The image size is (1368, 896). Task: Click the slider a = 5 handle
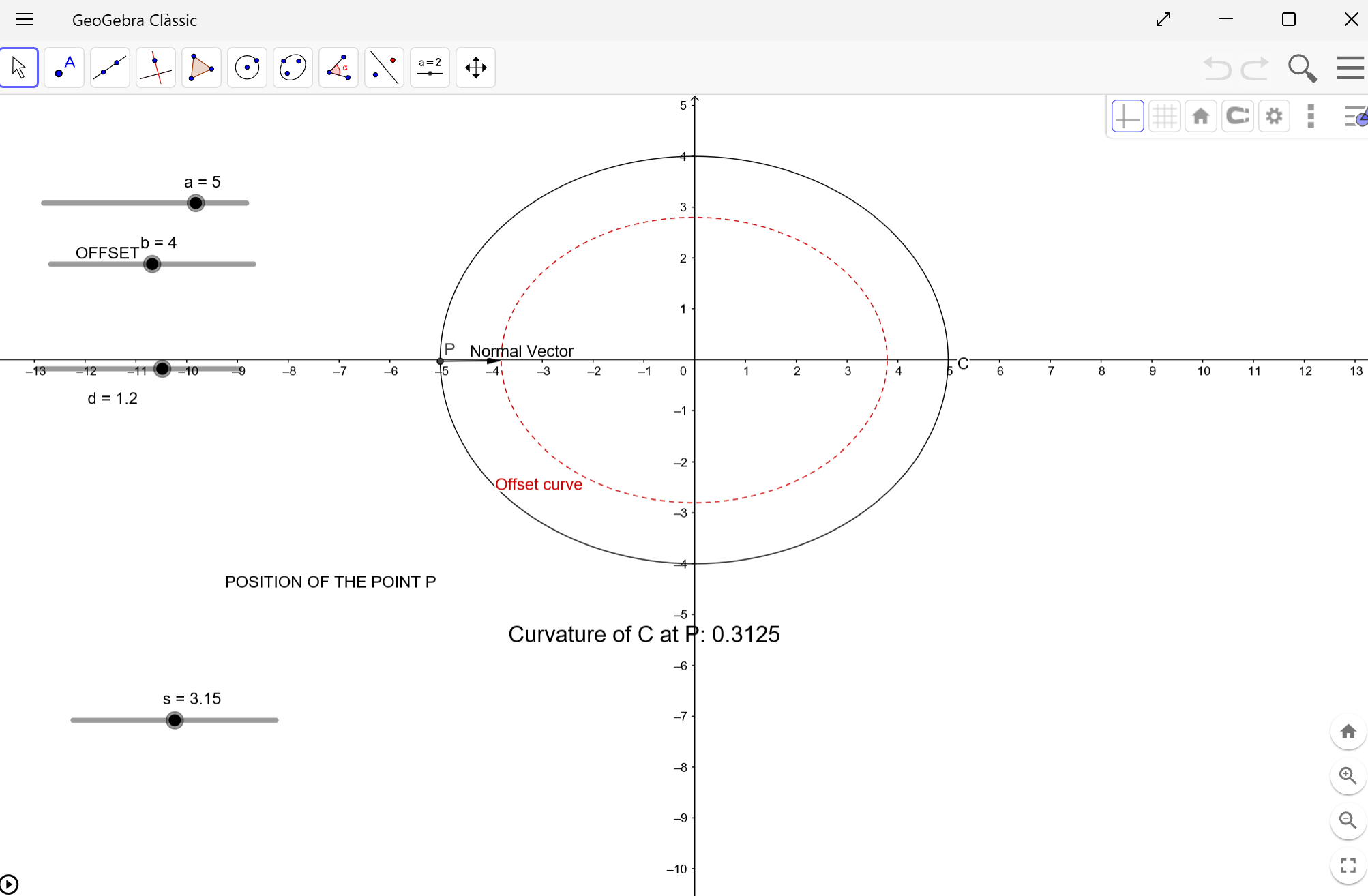point(196,203)
